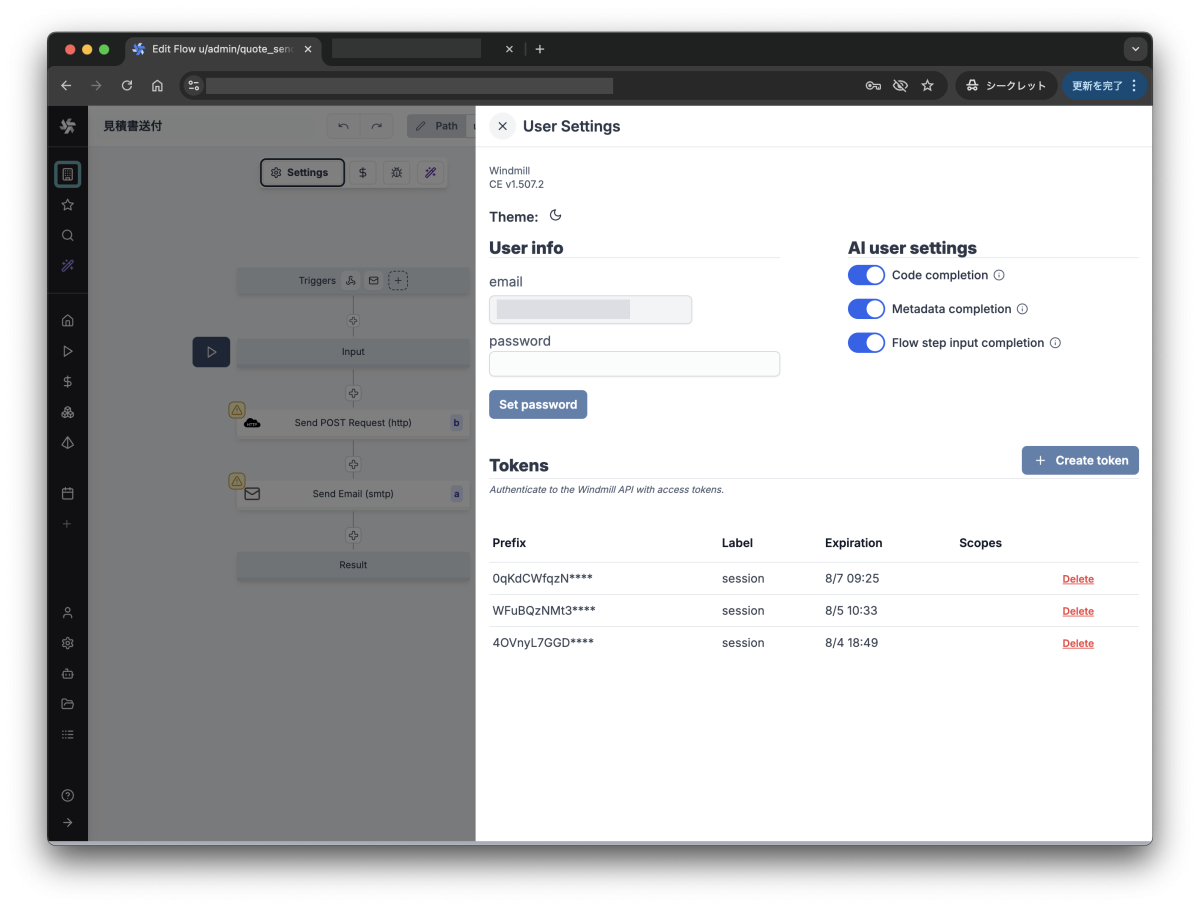Image resolution: width=1200 pixels, height=908 pixels.
Task: Click the Windmill logo in the sidebar
Action: click(67, 126)
